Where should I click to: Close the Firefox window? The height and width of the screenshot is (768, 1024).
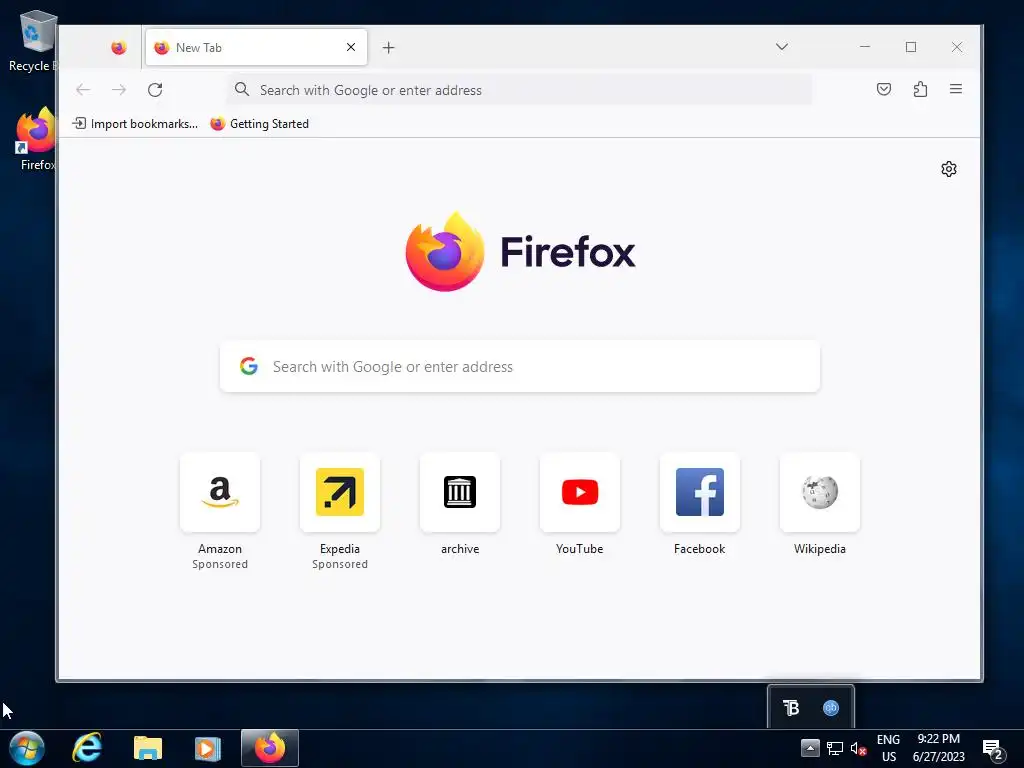957,47
